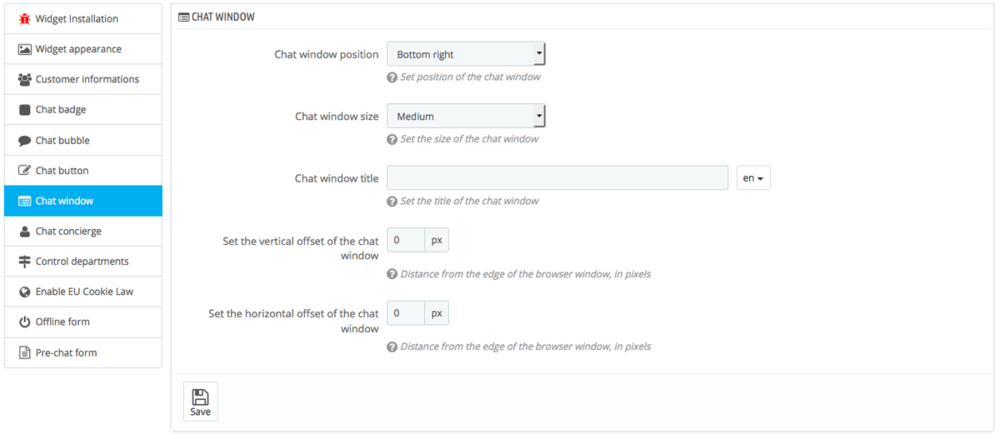Click the person icon for Chat concierge

[x=25, y=231]
